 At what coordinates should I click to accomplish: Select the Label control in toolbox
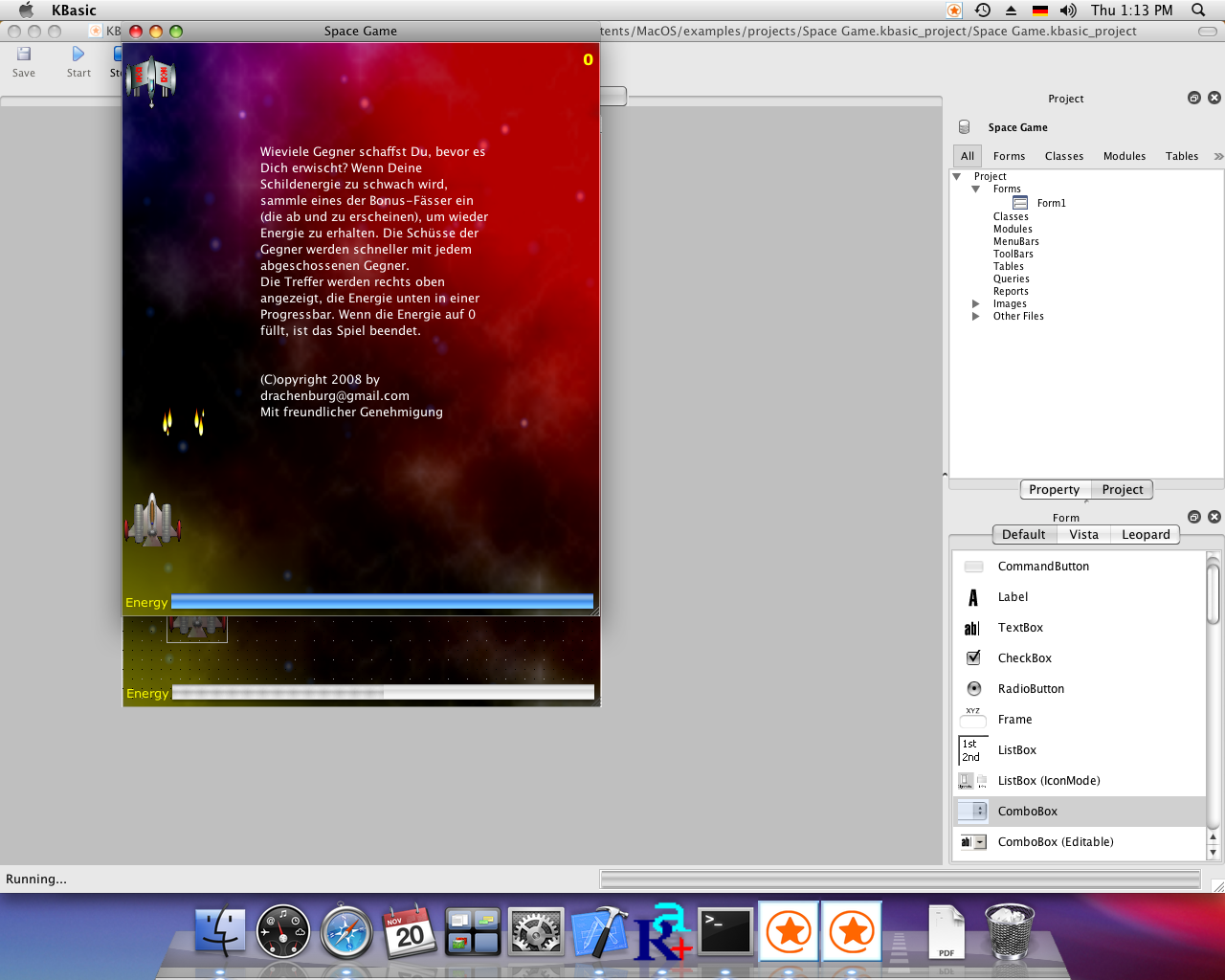click(x=973, y=597)
